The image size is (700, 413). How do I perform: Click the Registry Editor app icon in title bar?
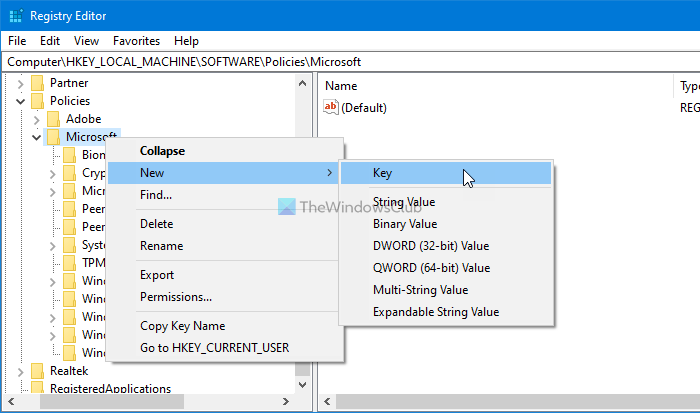(16, 16)
